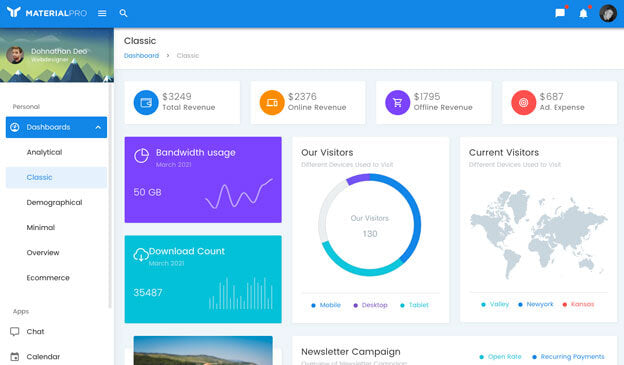Toggle the Tablet legend item

pyautogui.click(x=414, y=305)
